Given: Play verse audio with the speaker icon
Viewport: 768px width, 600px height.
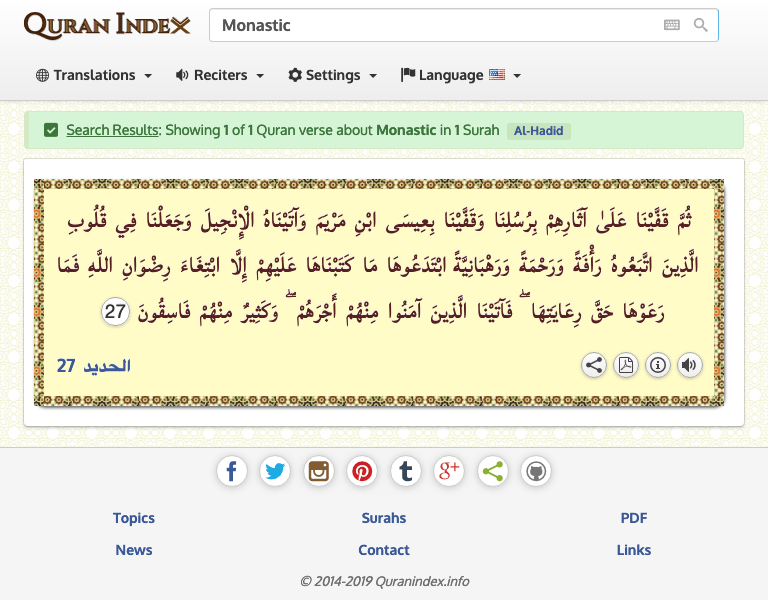Looking at the screenshot, I should coord(689,365).
